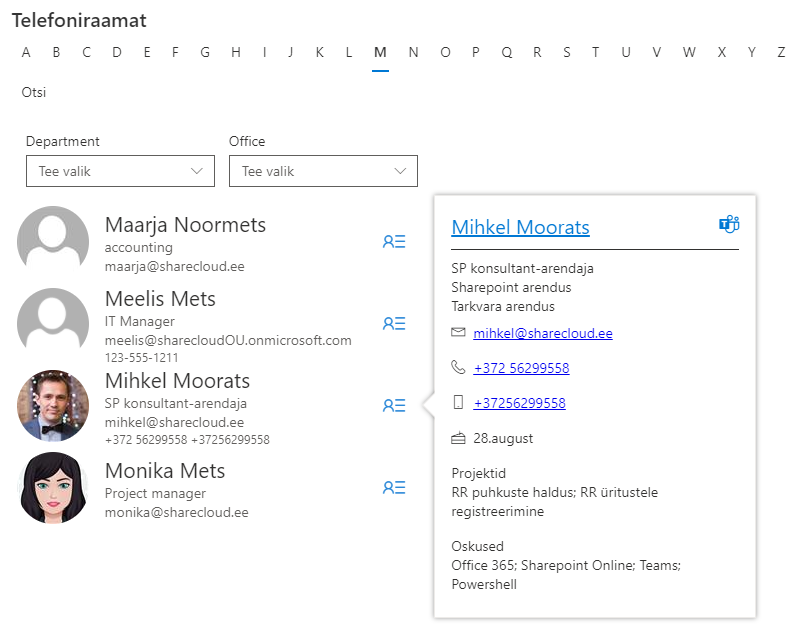The image size is (795, 627).
Task: Select letter G tab
Action: [x=205, y=52]
